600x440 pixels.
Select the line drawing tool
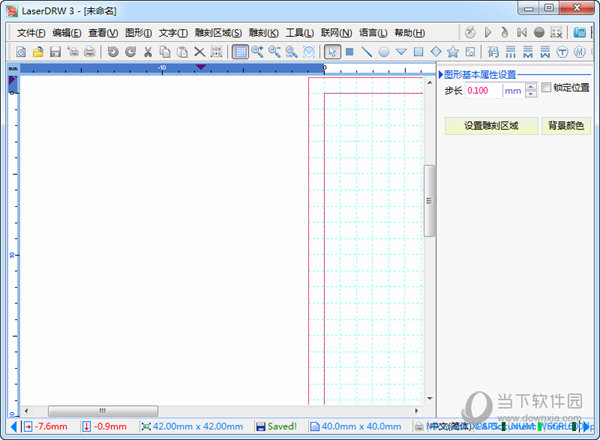pos(367,51)
